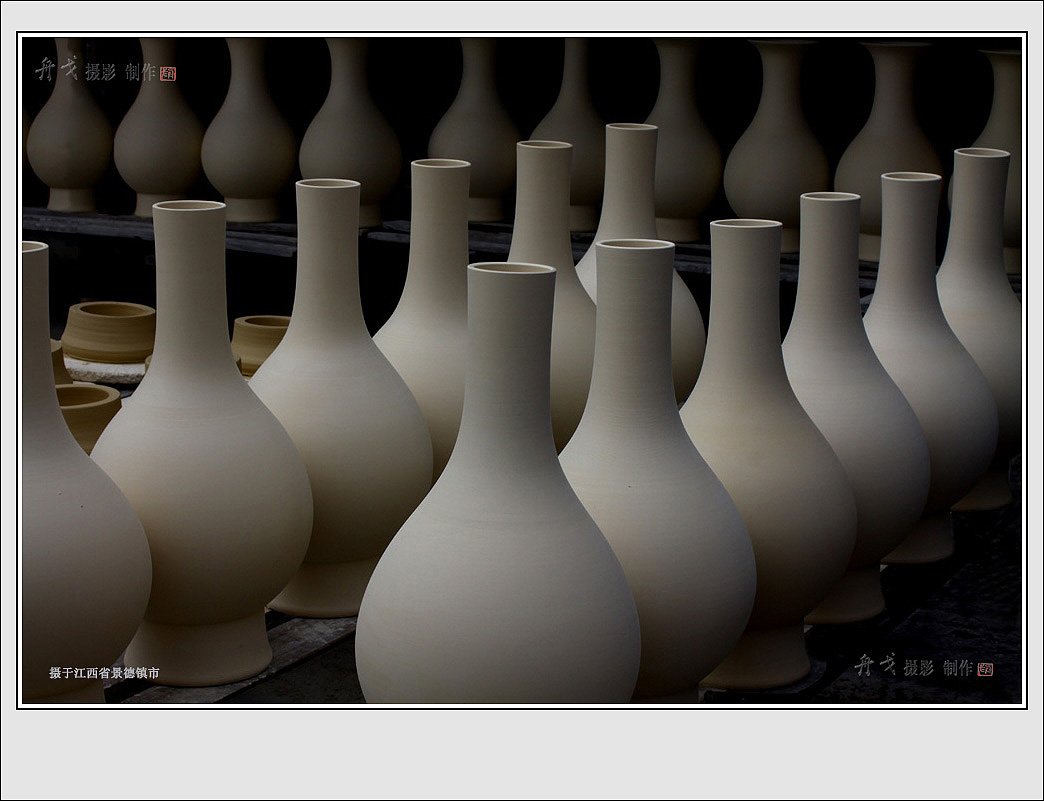
Task: Click the large shallow clay bowl on the left
Action: pos(109,331)
